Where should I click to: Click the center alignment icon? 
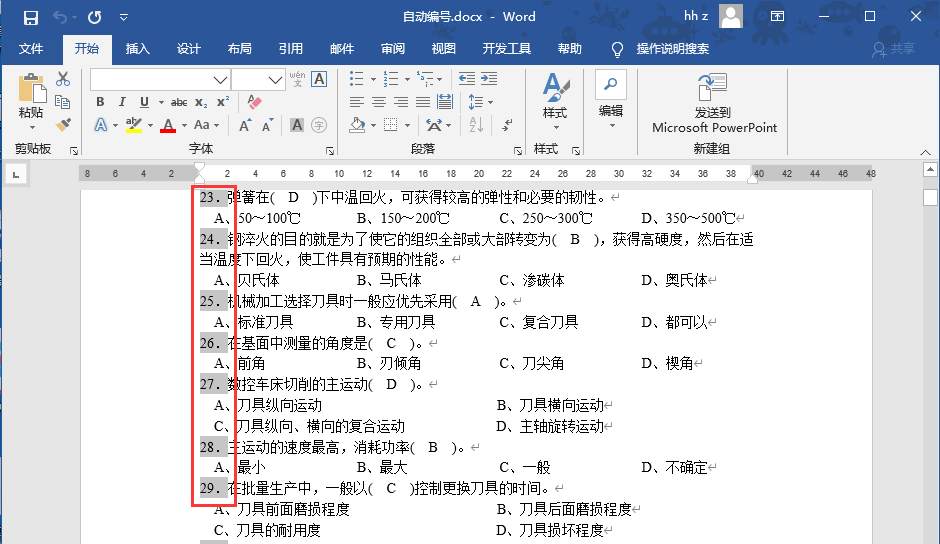point(379,102)
